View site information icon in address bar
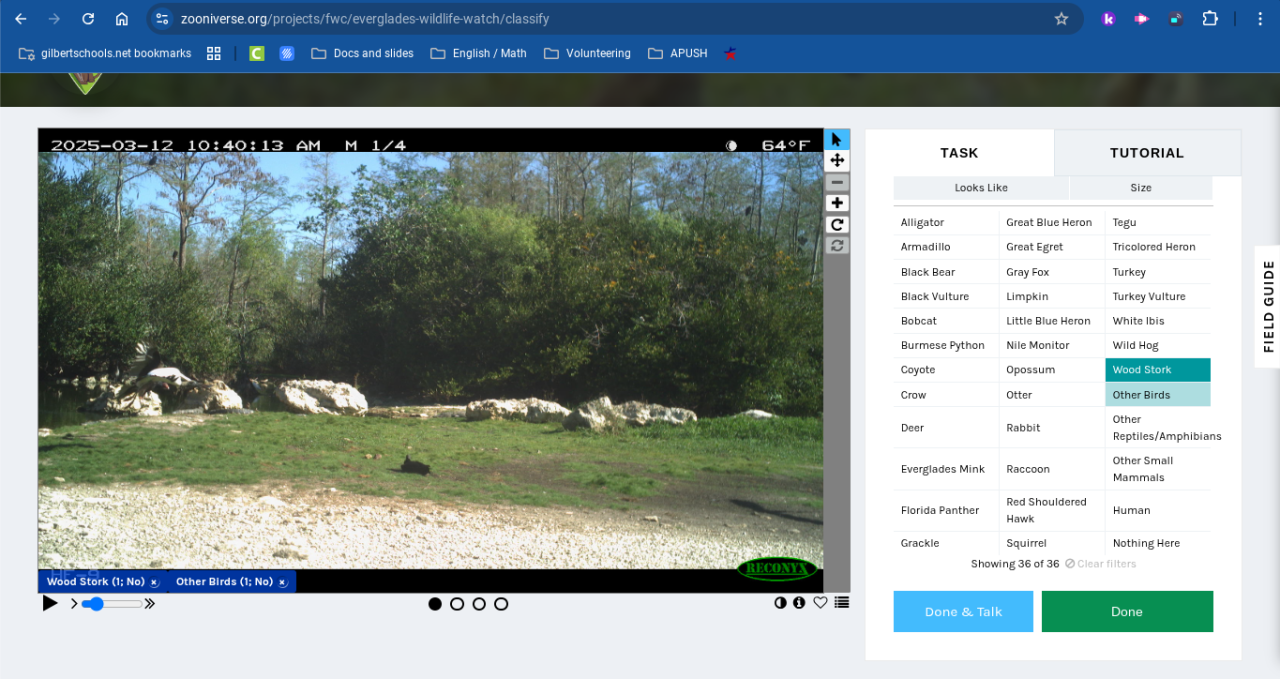Image resolution: width=1280 pixels, height=679 pixels. [x=162, y=19]
